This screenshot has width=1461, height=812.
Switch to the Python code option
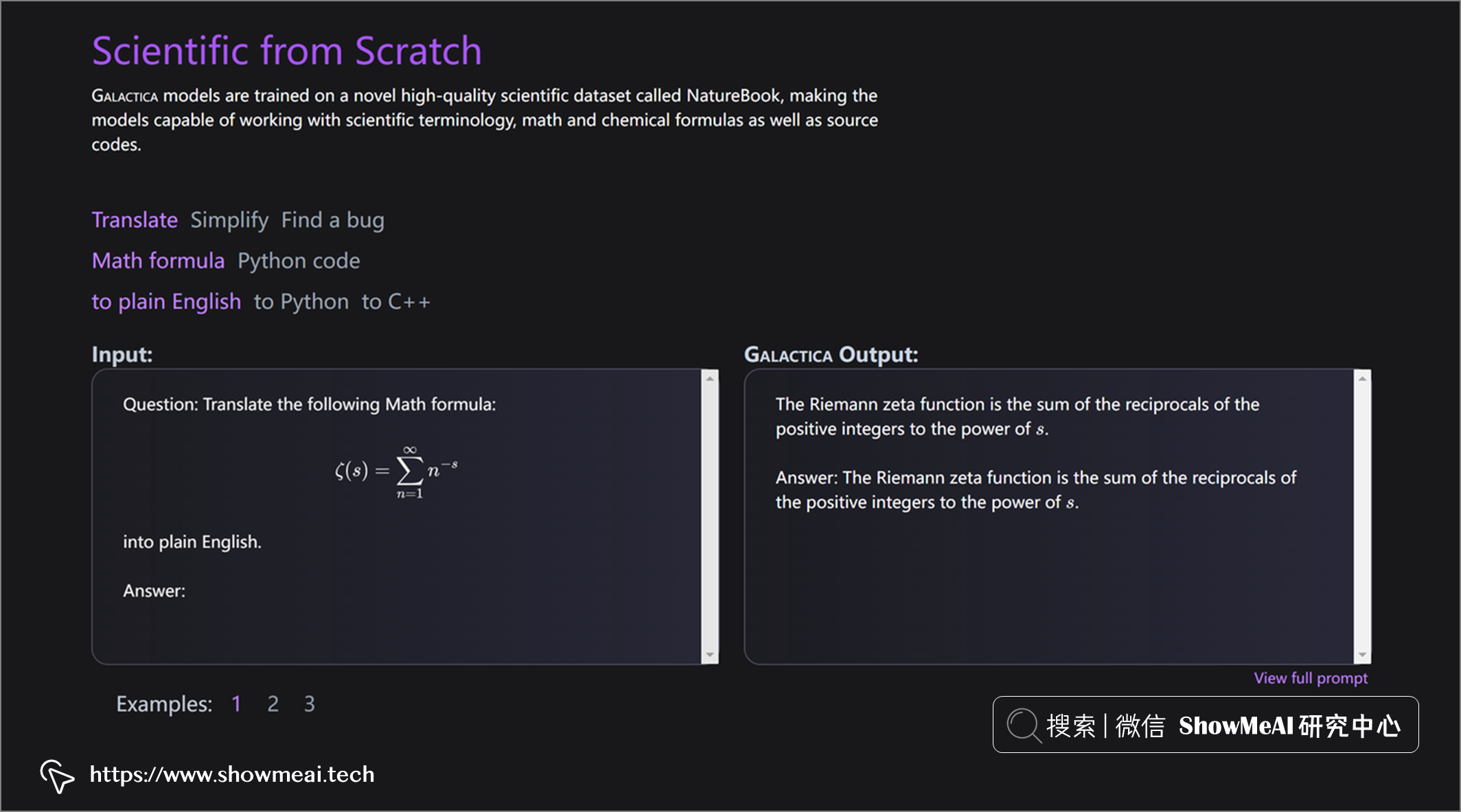click(x=299, y=261)
